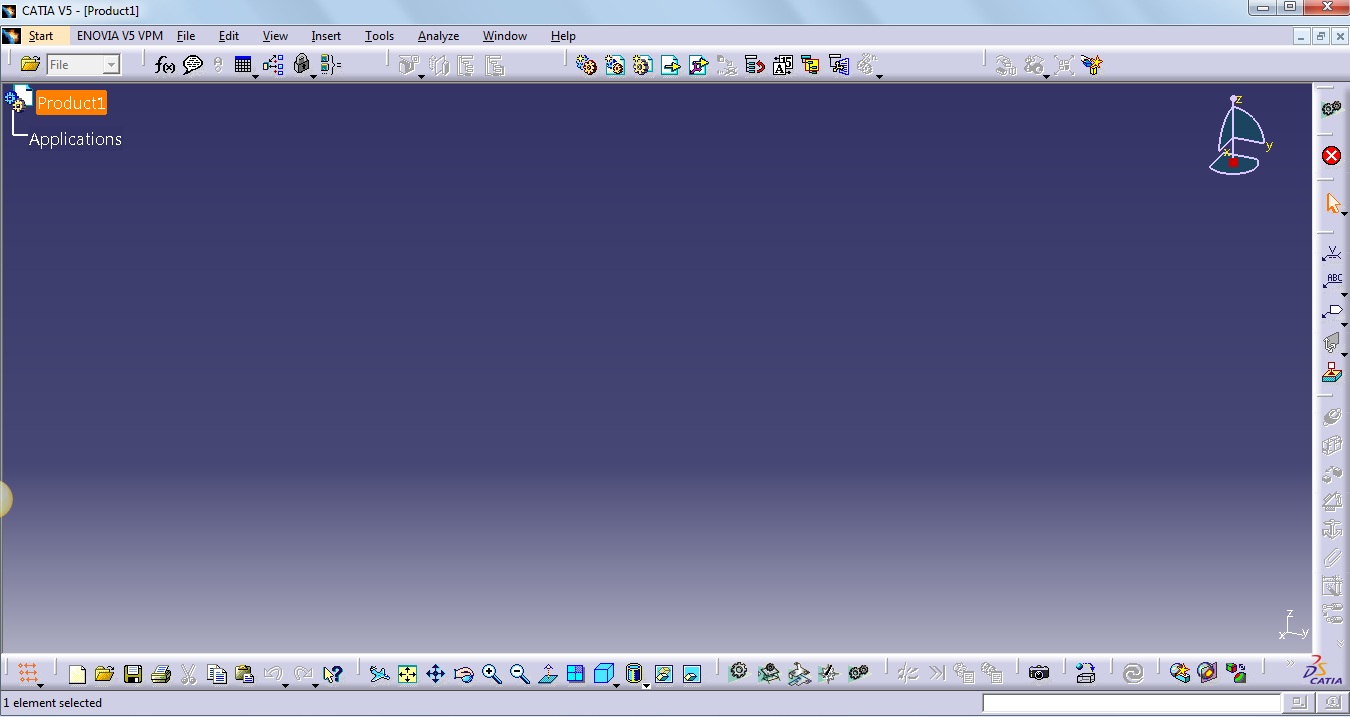The height and width of the screenshot is (717, 1350).
Task: Activate the What's This help pointer
Action: coord(333,674)
